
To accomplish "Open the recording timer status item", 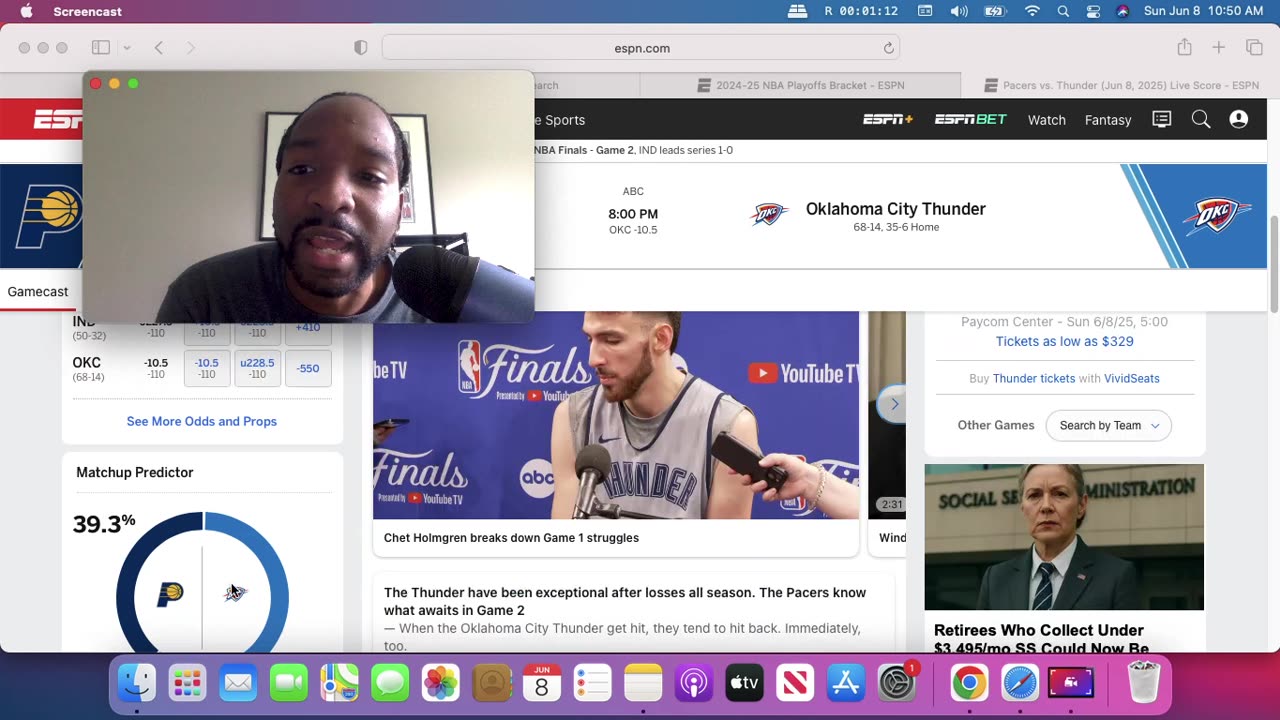I will pyautogui.click(x=860, y=11).
